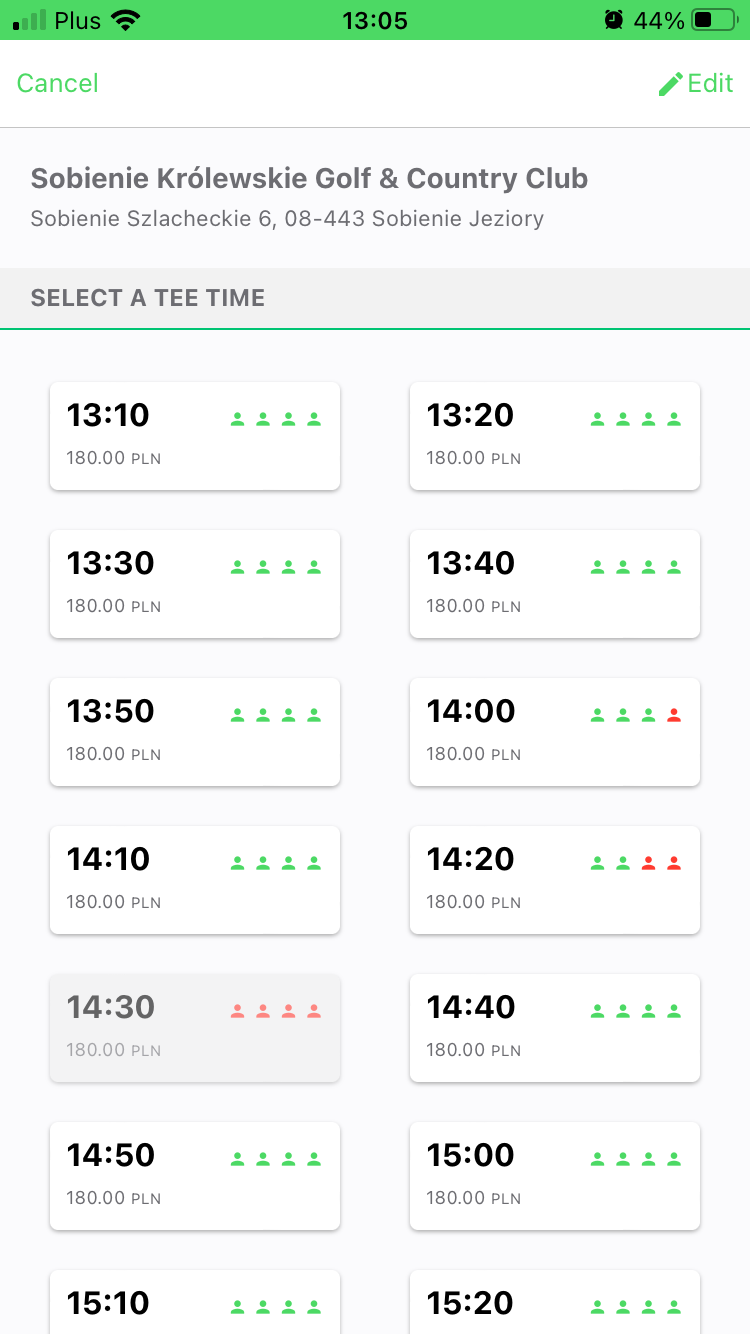The height and width of the screenshot is (1334, 750).
Task: Pick the 15:00 tee time slot
Action: [x=554, y=1176]
